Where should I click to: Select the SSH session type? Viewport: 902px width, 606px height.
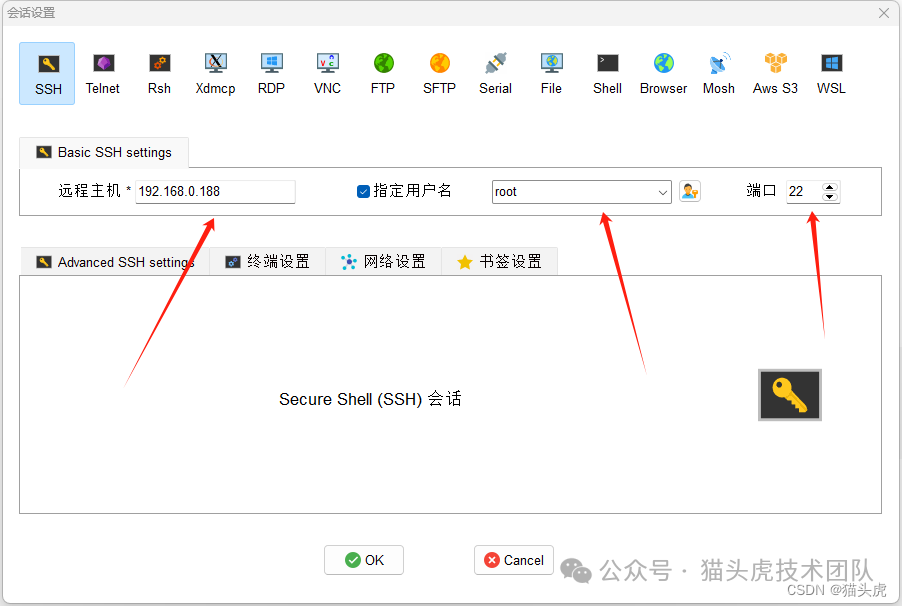(47, 73)
